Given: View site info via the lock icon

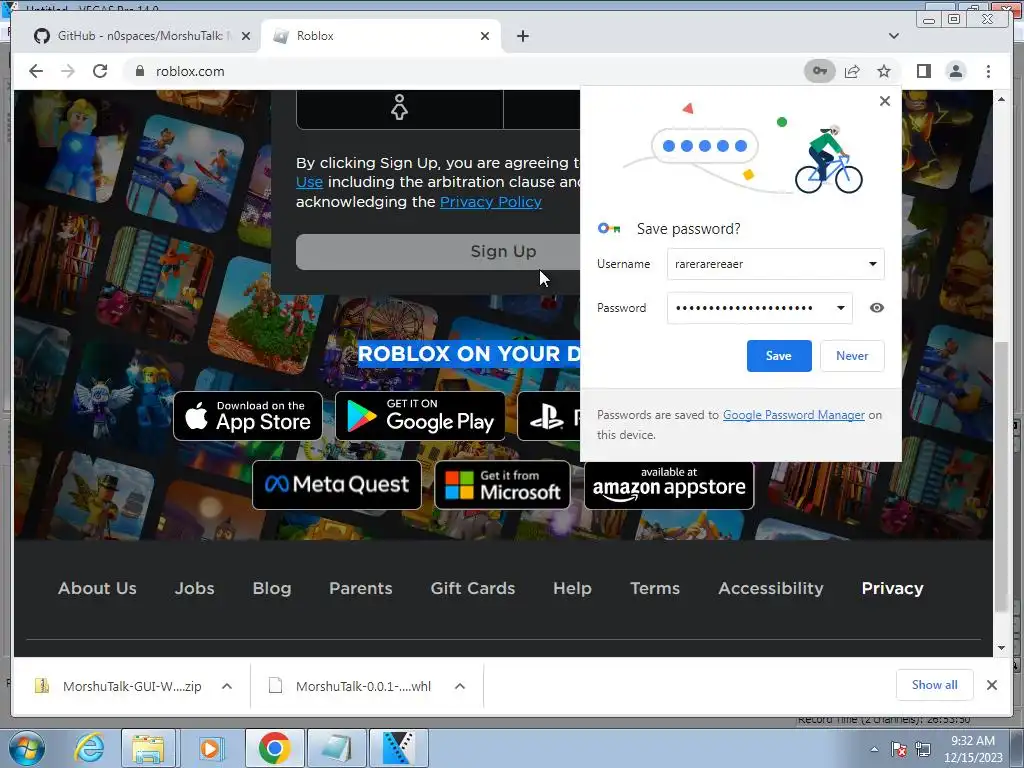Looking at the screenshot, I should pyautogui.click(x=139, y=71).
